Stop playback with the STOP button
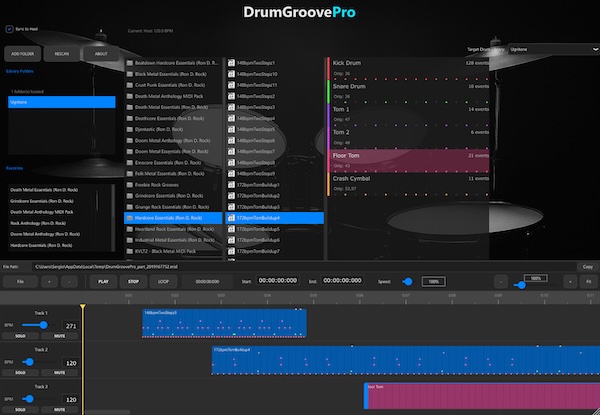Viewport: 600px width, 415px height. pyautogui.click(x=133, y=282)
